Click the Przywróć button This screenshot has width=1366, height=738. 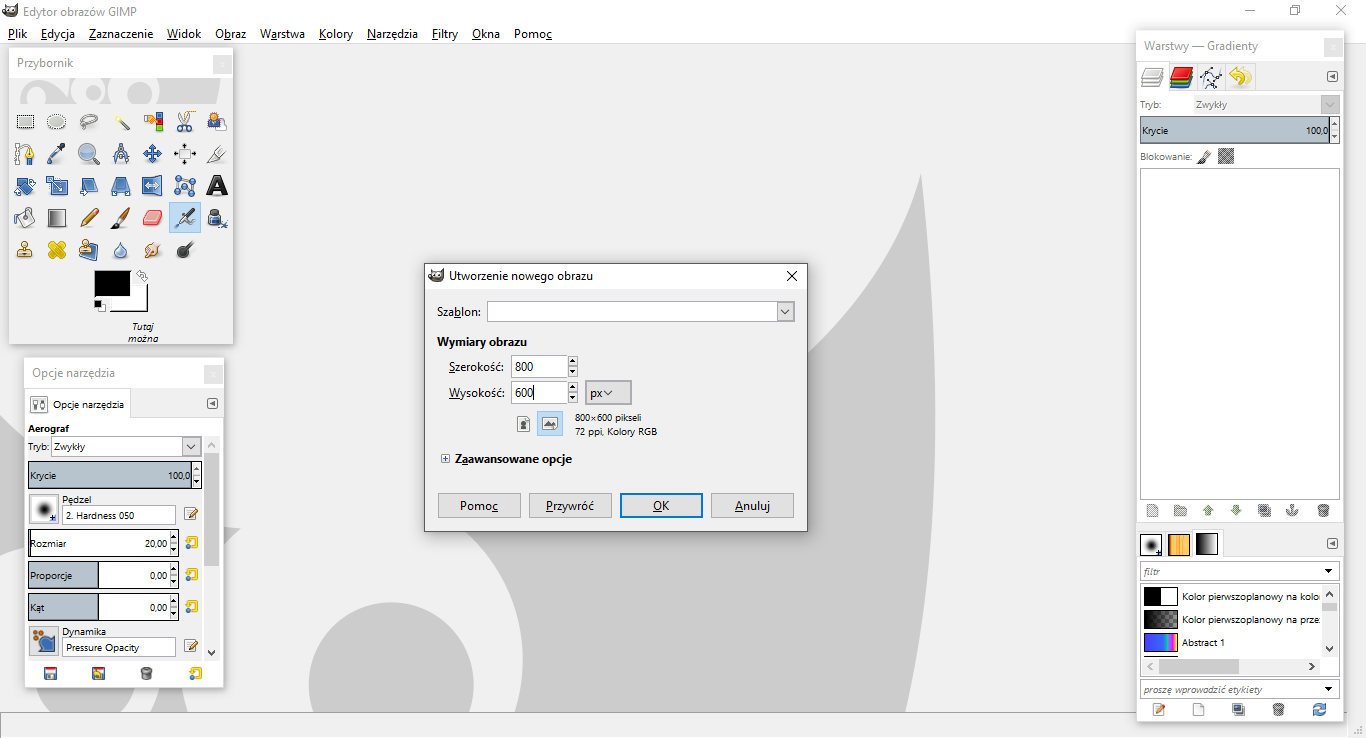[x=570, y=505]
